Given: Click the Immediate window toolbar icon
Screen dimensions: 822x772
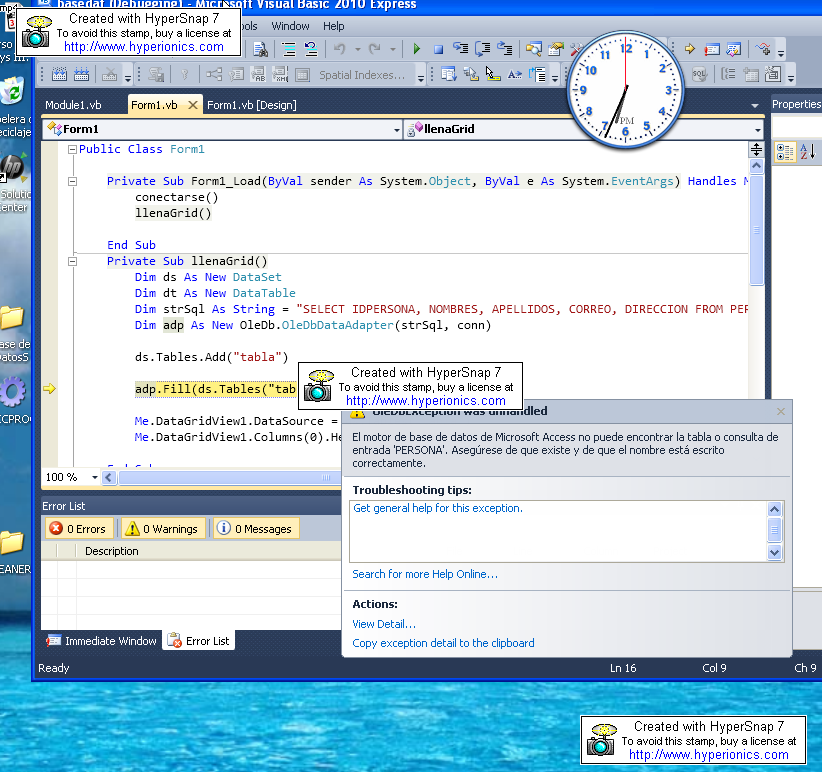Looking at the screenshot, I should (x=711, y=49).
